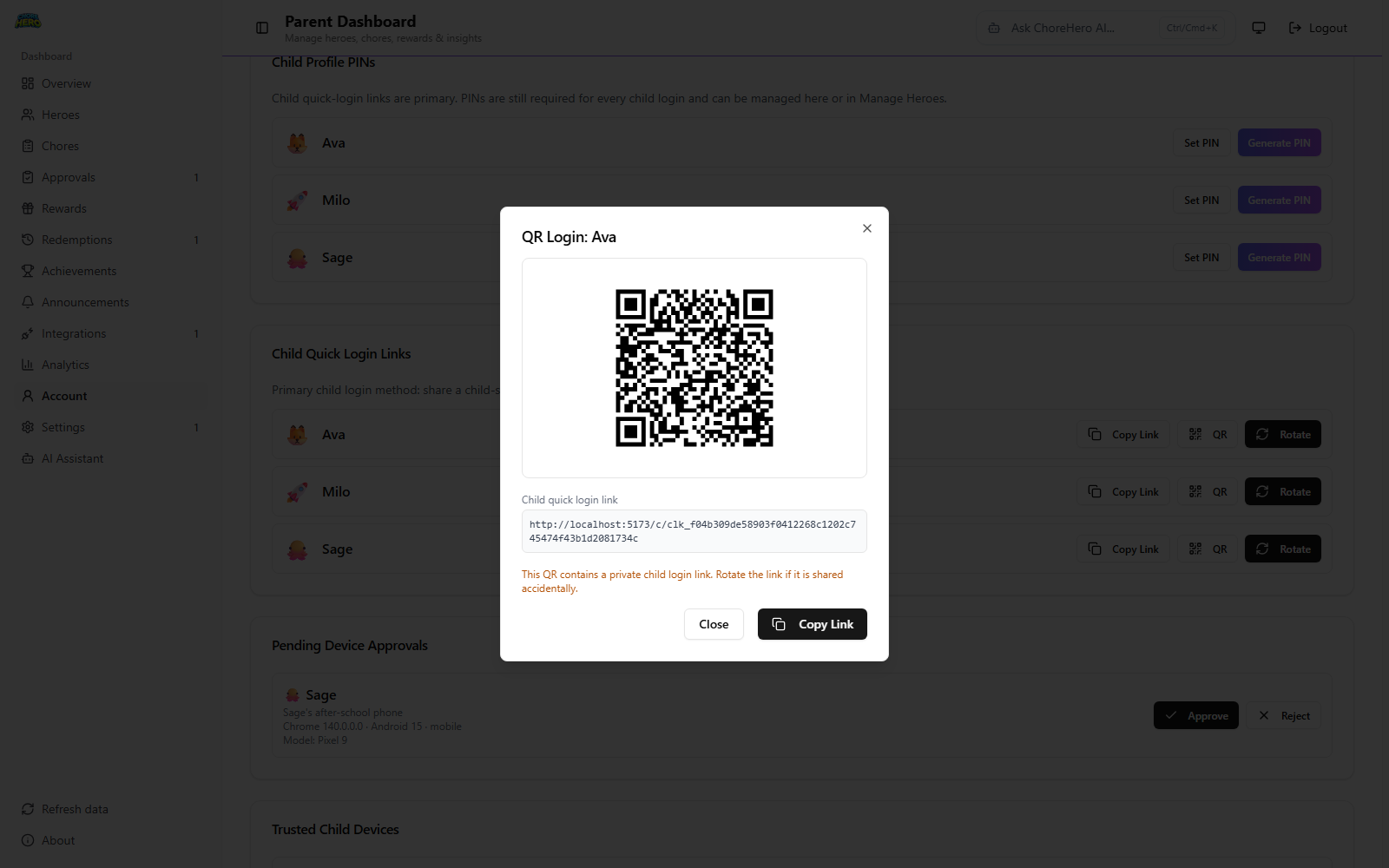The width and height of the screenshot is (1389, 868).
Task: Click the ChoreHero logo
Action: (28, 19)
